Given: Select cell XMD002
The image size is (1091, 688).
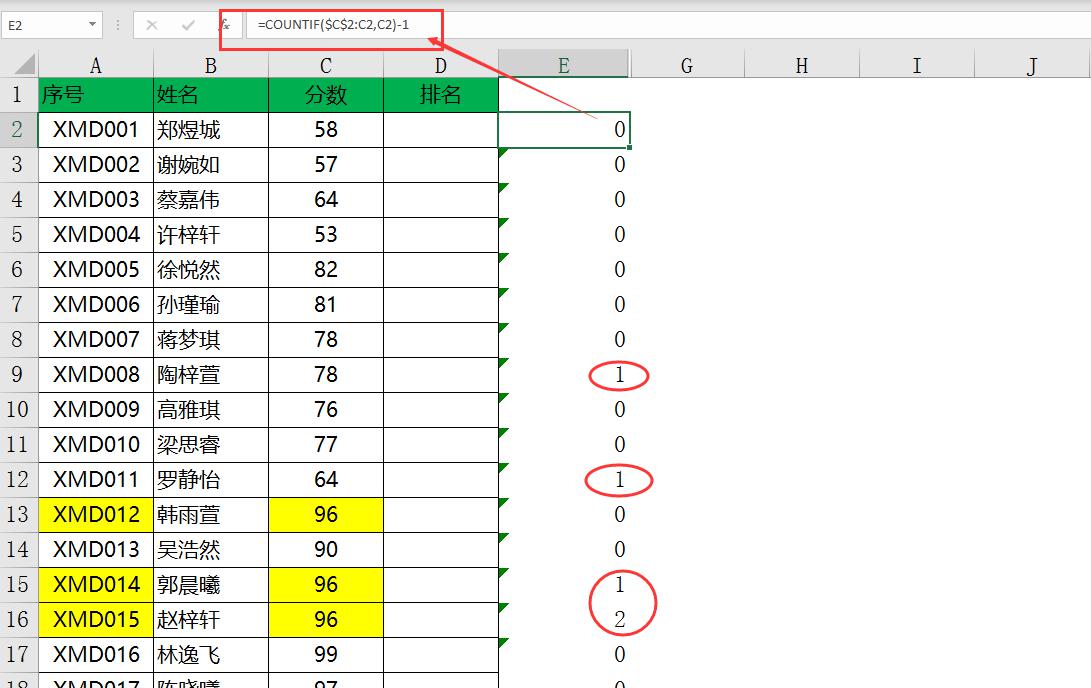Looking at the screenshot, I should (x=96, y=164).
